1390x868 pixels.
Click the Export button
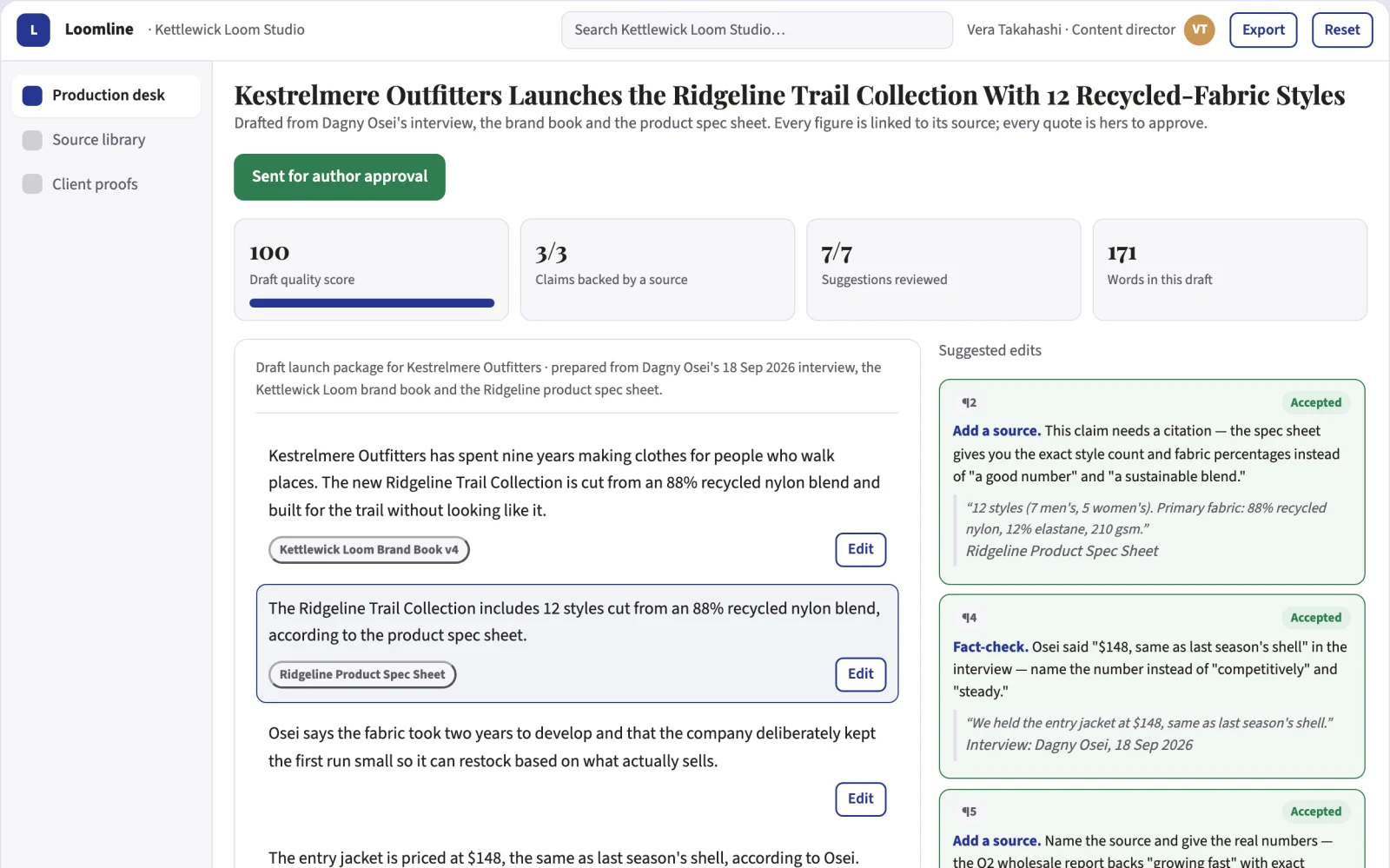1263,30
